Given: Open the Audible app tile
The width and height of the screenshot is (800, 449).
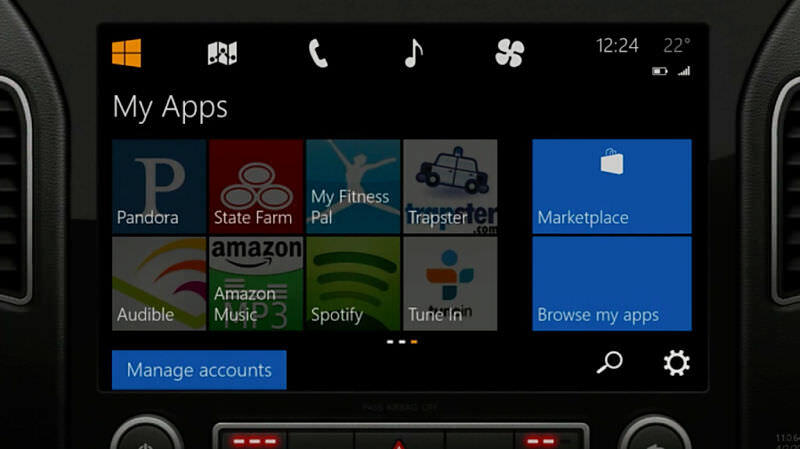Looking at the screenshot, I should (x=159, y=283).
